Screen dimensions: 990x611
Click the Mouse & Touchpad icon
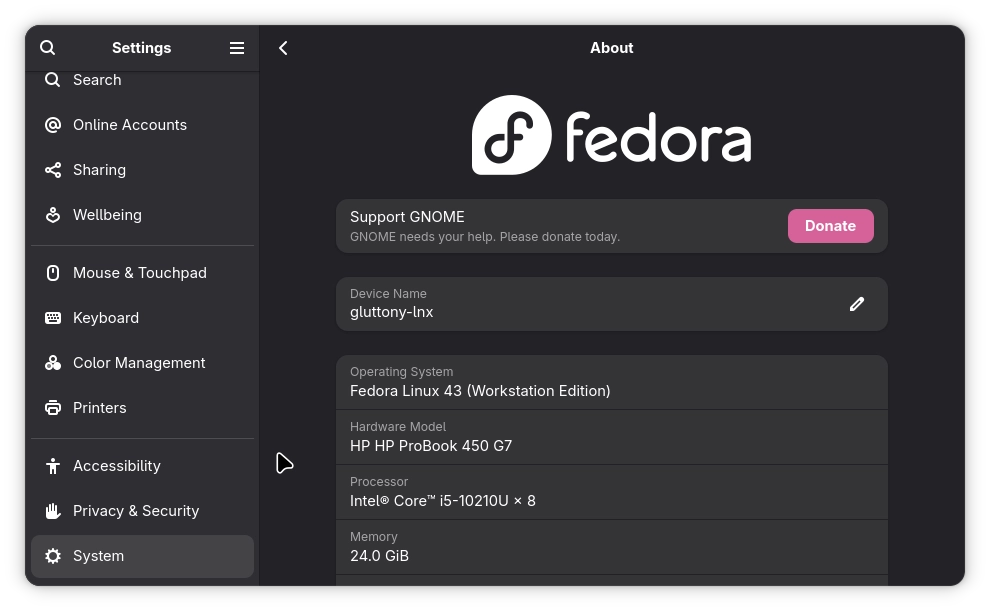click(53, 273)
